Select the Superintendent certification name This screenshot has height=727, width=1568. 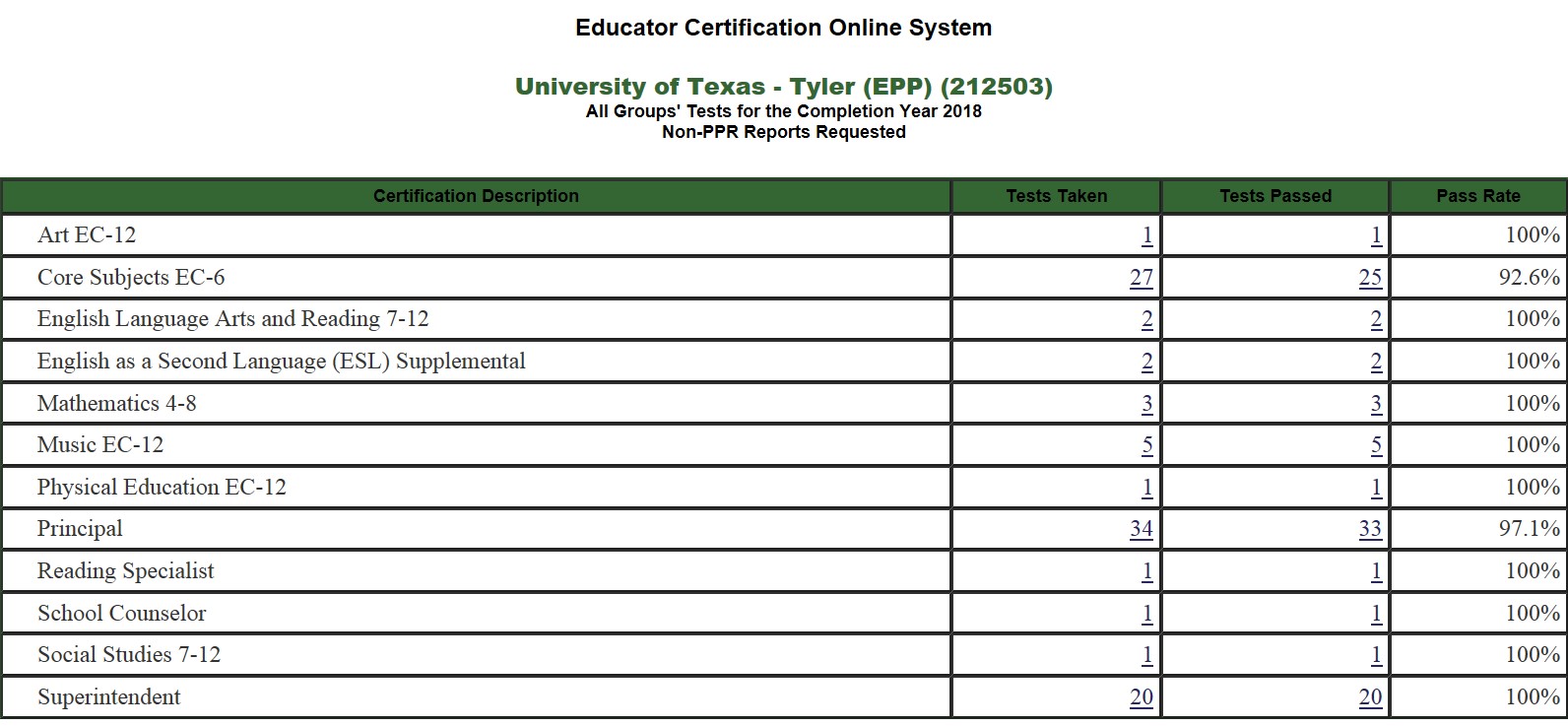109,697
